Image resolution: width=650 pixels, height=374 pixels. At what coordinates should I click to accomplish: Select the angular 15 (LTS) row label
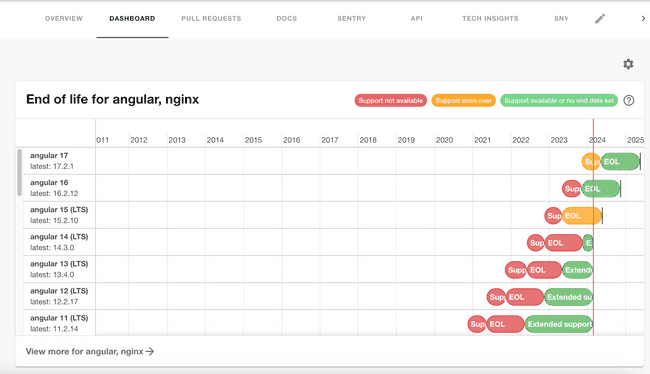point(59,209)
